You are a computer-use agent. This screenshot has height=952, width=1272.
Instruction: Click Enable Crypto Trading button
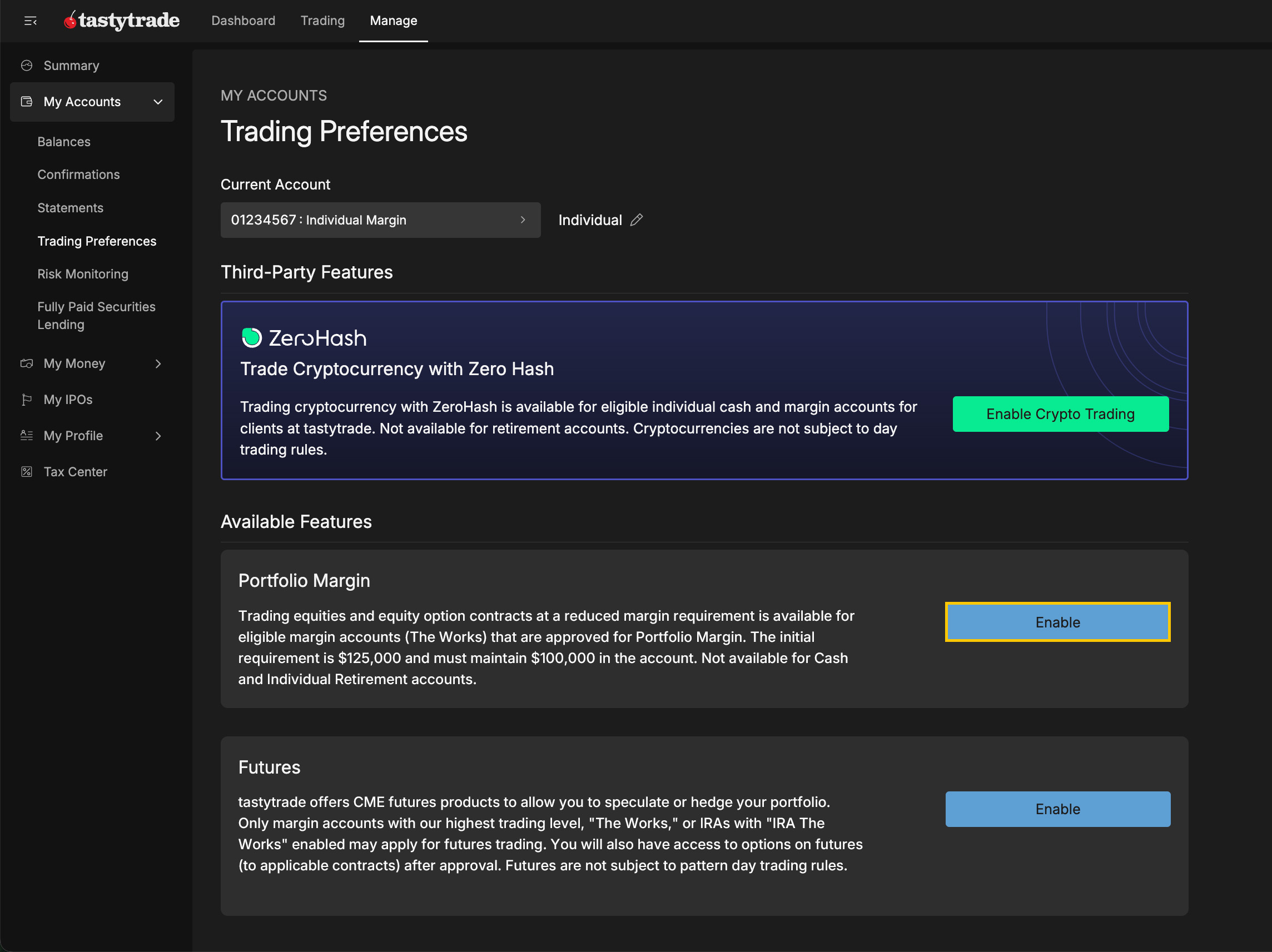coord(1060,414)
